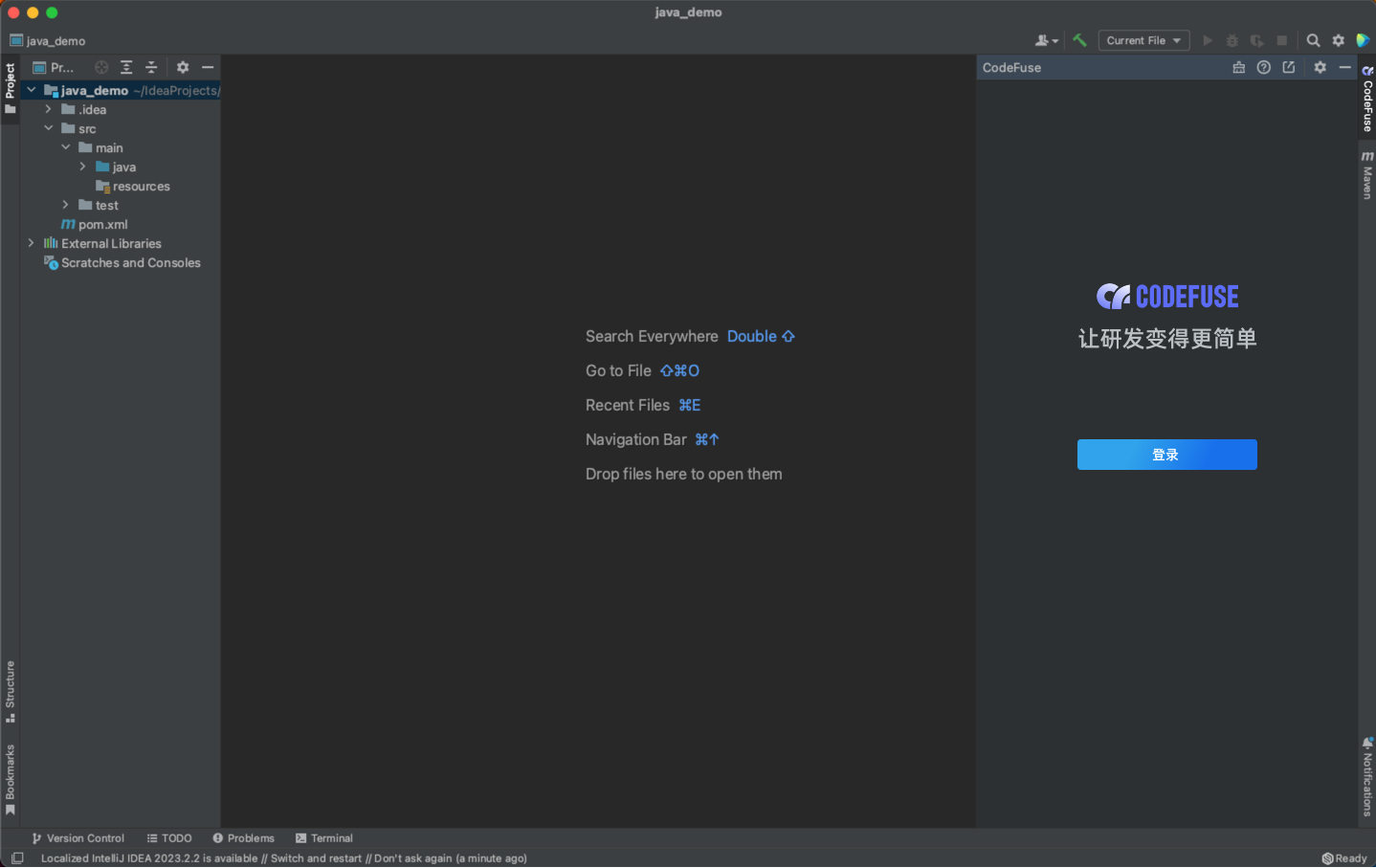The height and width of the screenshot is (868, 1376).
Task: Click the Ready status indicator
Action: (1344, 858)
